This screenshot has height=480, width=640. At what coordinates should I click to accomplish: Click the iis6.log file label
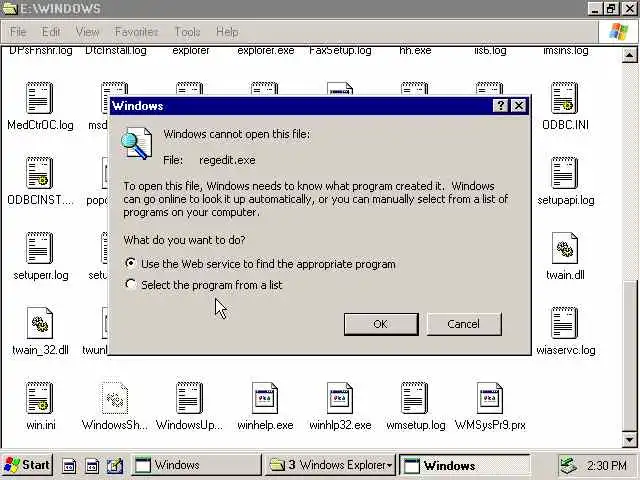point(490,51)
